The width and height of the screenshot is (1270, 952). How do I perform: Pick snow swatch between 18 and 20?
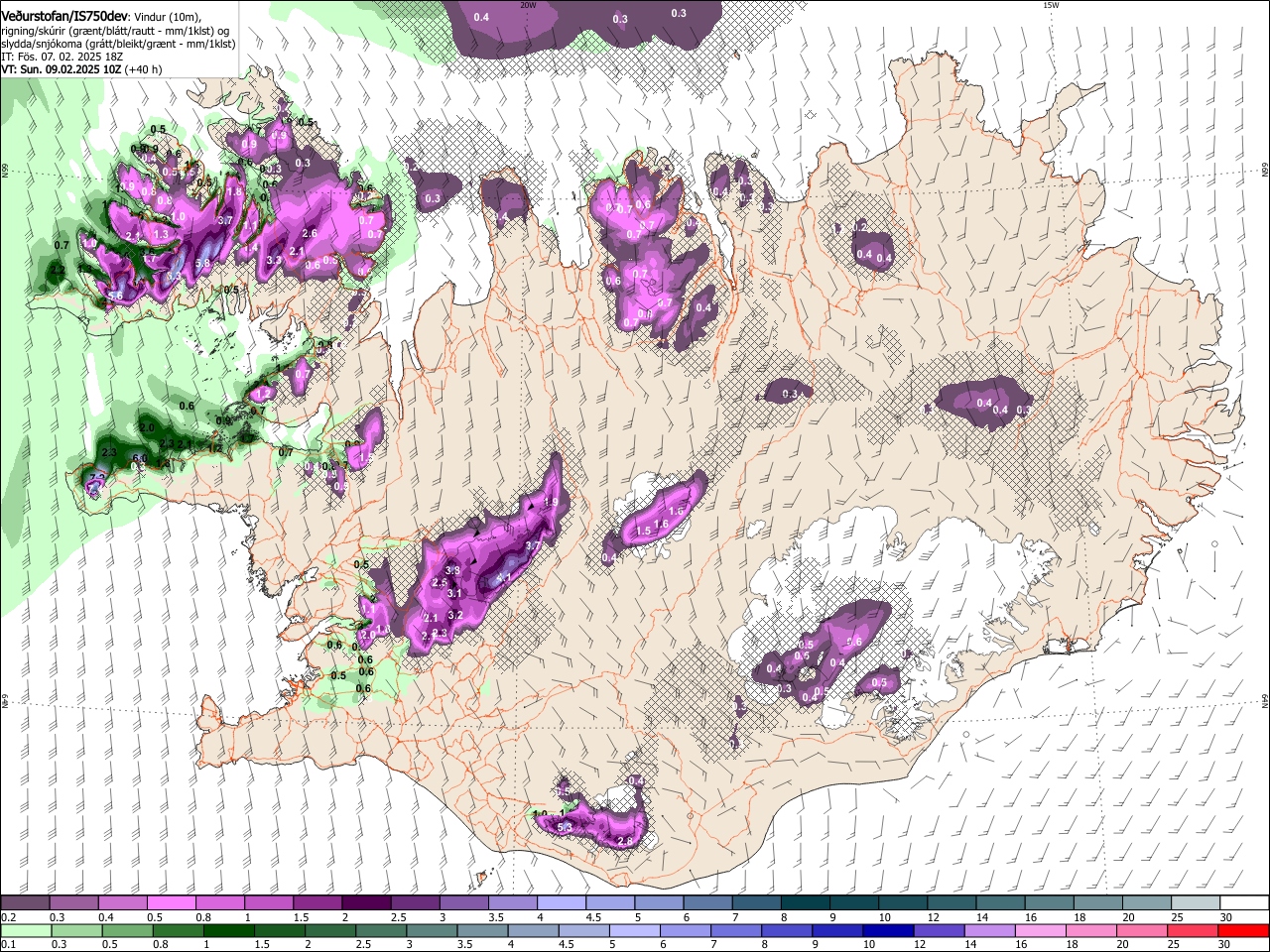(x=1097, y=903)
